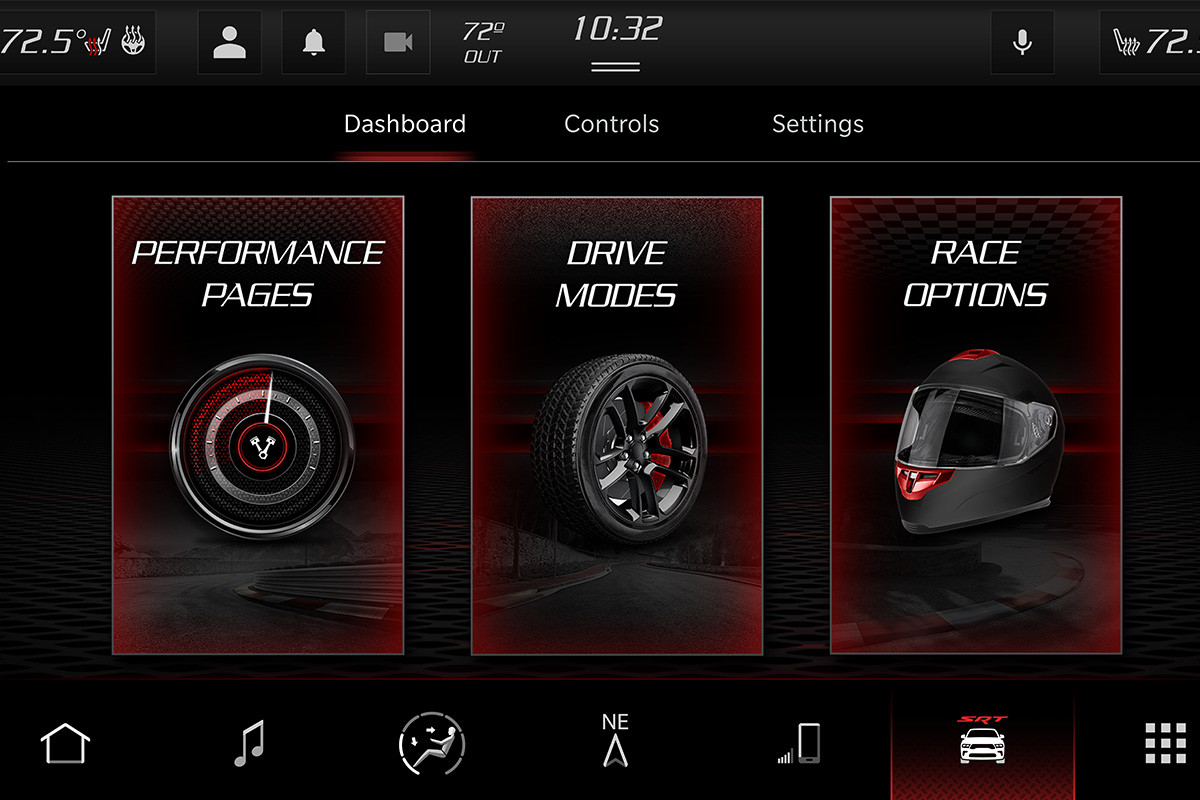The height and width of the screenshot is (800, 1200).
Task: Go to the Home screen icon
Action: pyautogui.click(x=64, y=742)
